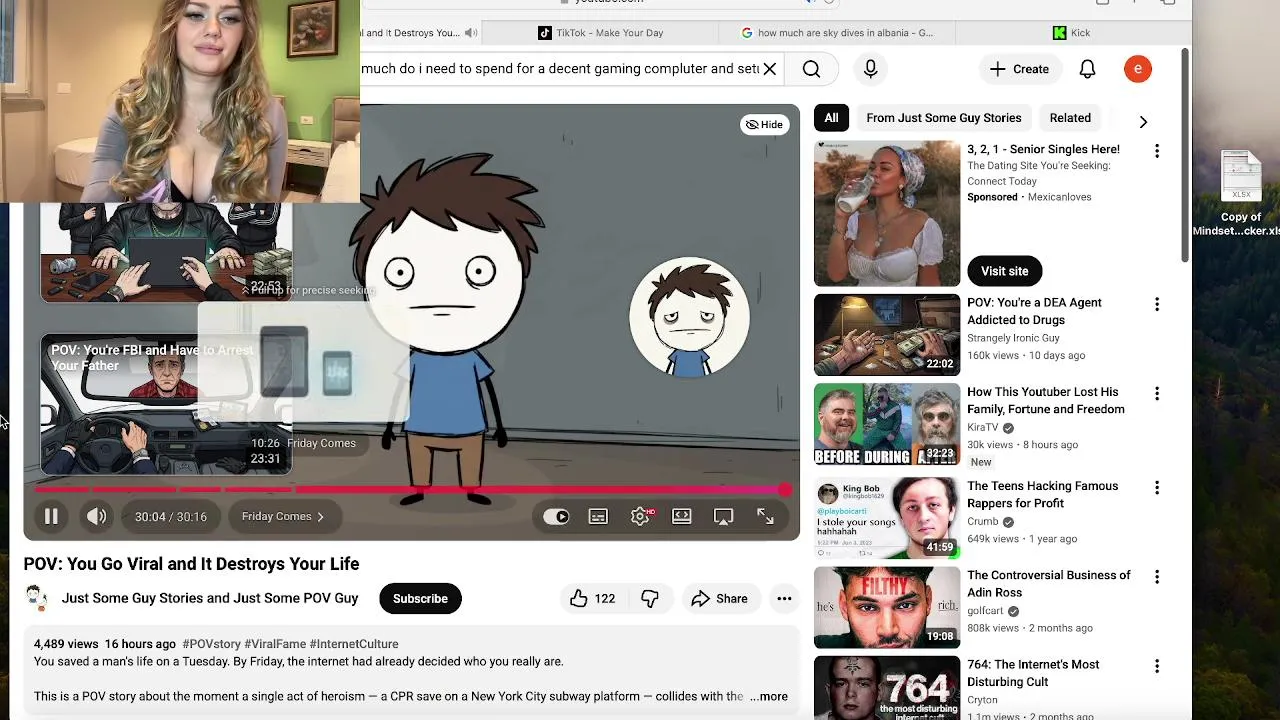
Task: Start voice search with microphone
Action: [870, 69]
